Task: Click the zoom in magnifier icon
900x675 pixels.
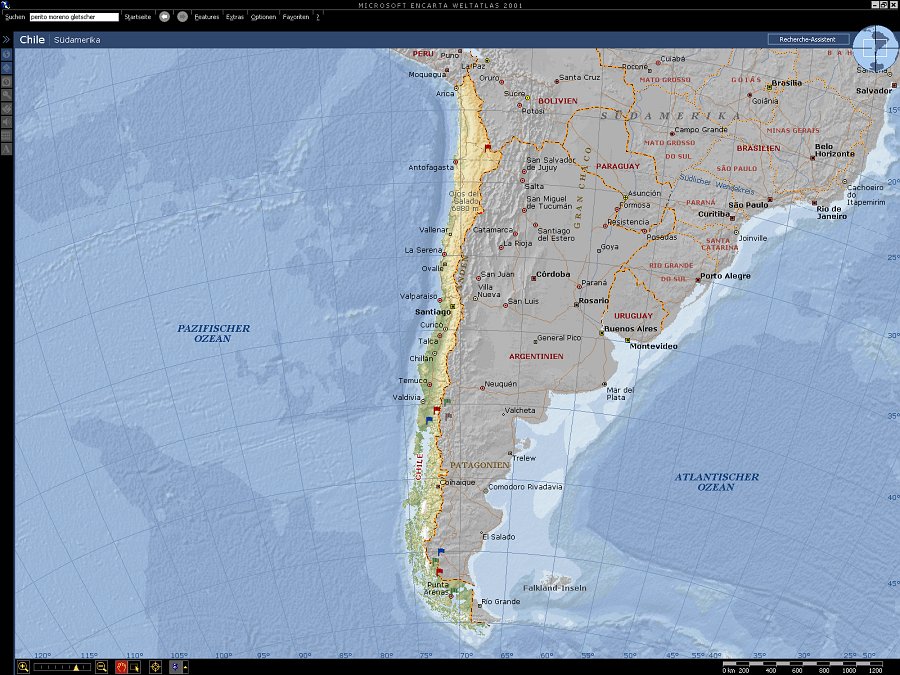Action: [23, 667]
